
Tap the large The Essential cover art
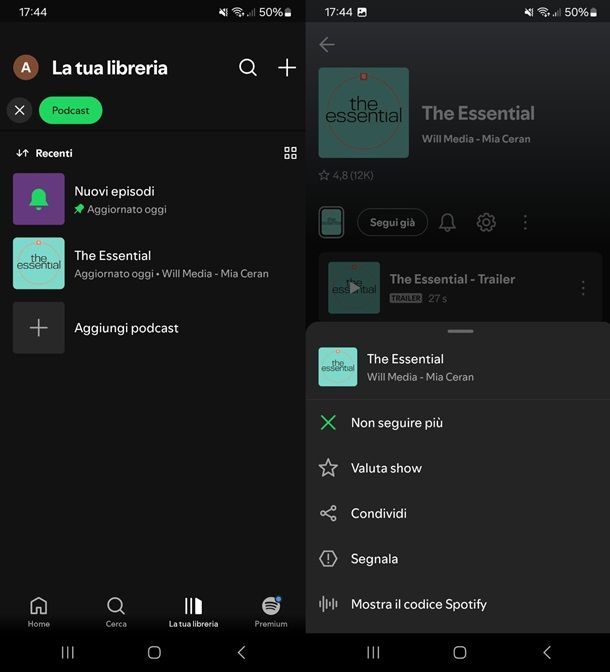point(364,113)
